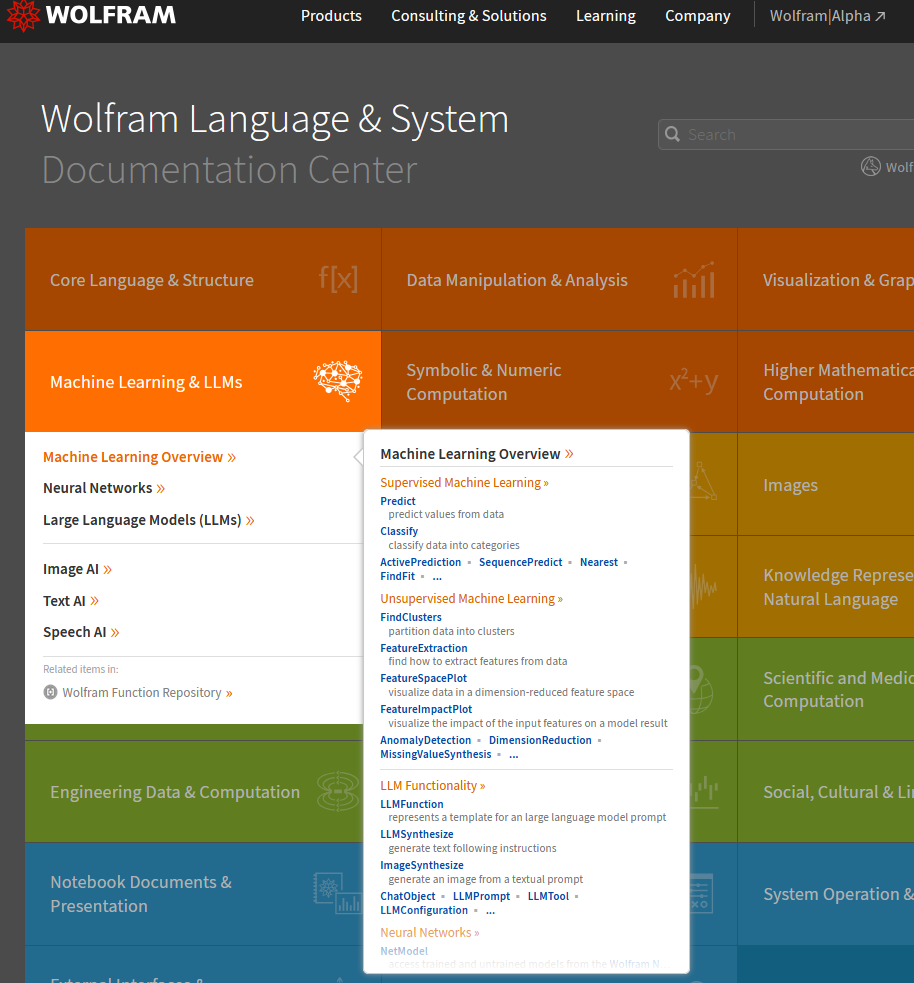The image size is (914, 983).
Task: Click the Wolf… icon below the search box
Action: click(871, 166)
